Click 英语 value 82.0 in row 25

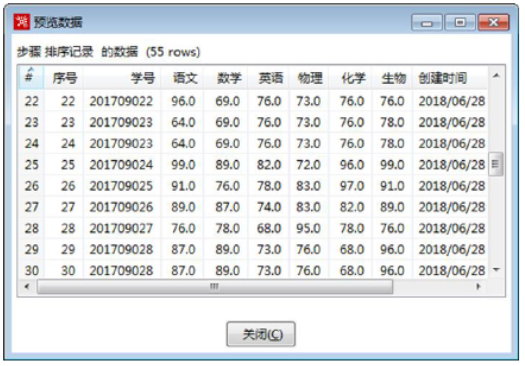click(x=269, y=165)
